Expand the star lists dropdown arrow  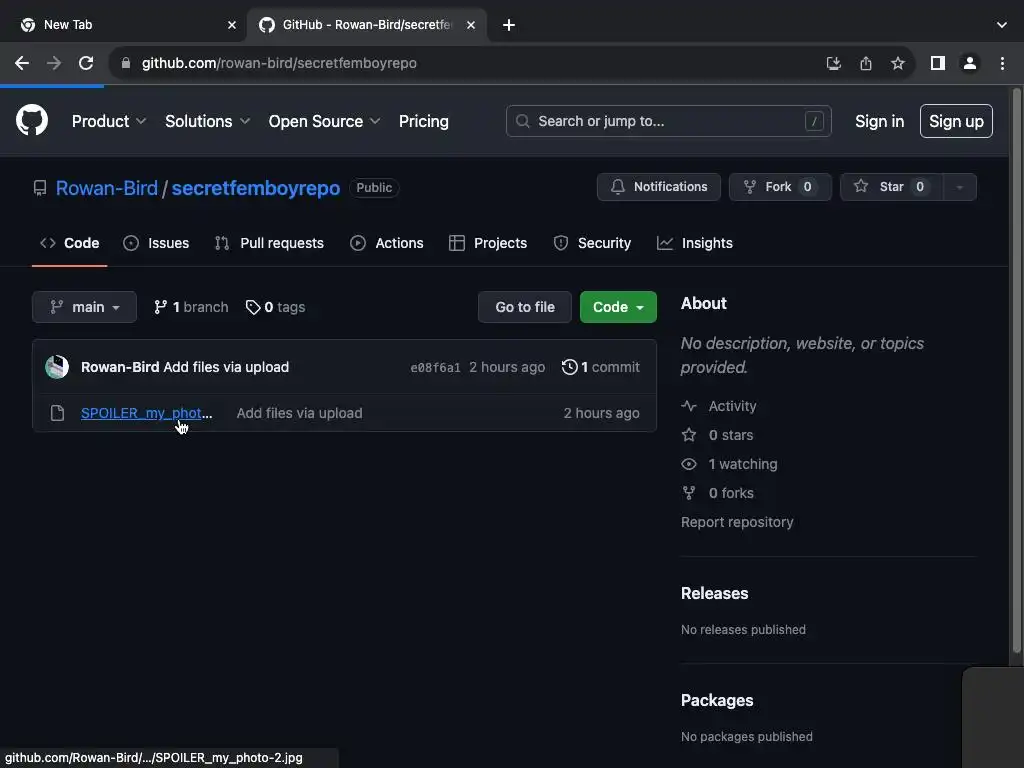click(x=959, y=187)
